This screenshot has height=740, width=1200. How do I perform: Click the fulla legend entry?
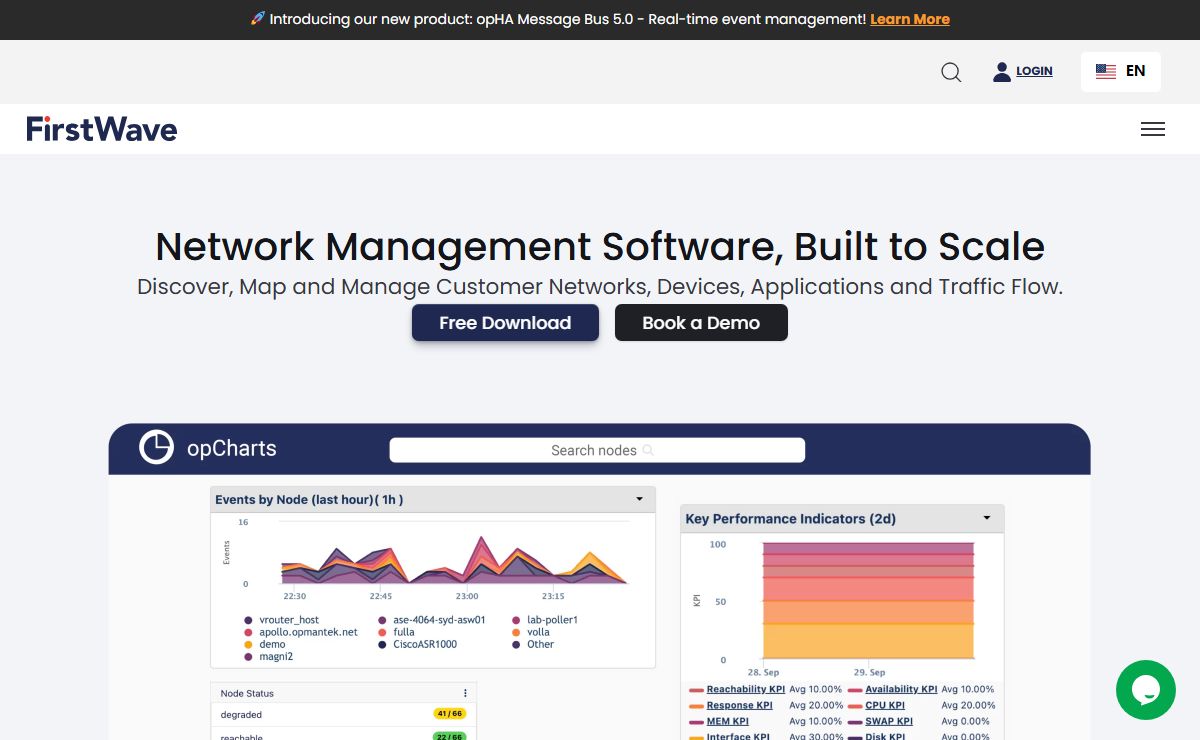(x=396, y=632)
